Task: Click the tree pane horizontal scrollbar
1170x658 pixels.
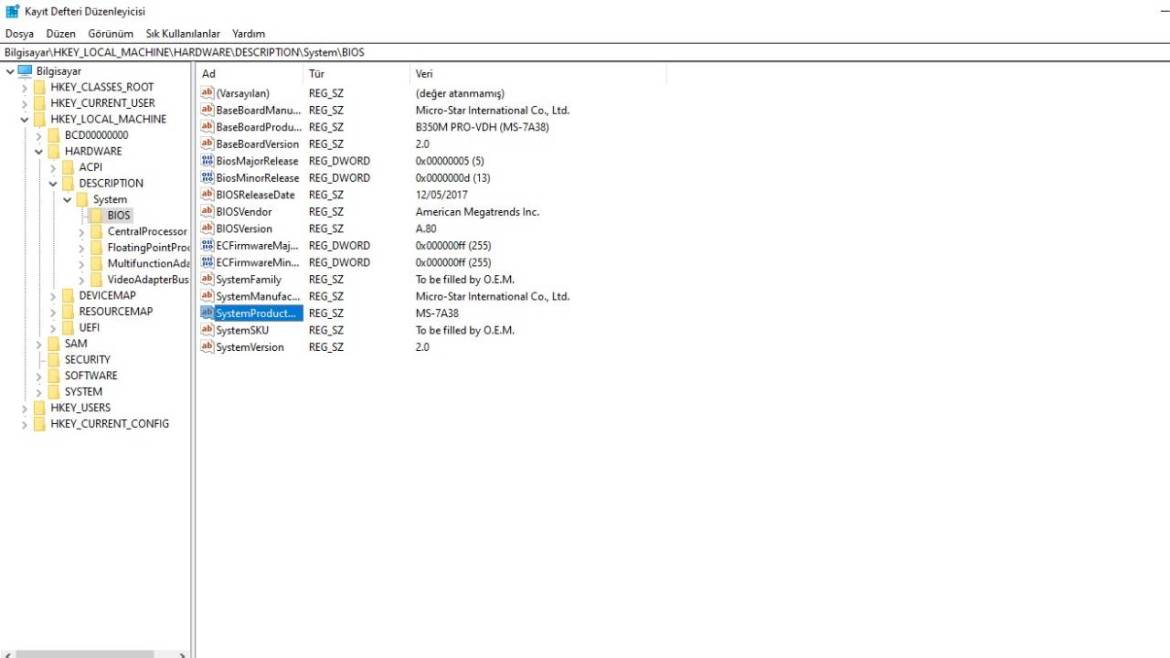Action: [x=85, y=654]
